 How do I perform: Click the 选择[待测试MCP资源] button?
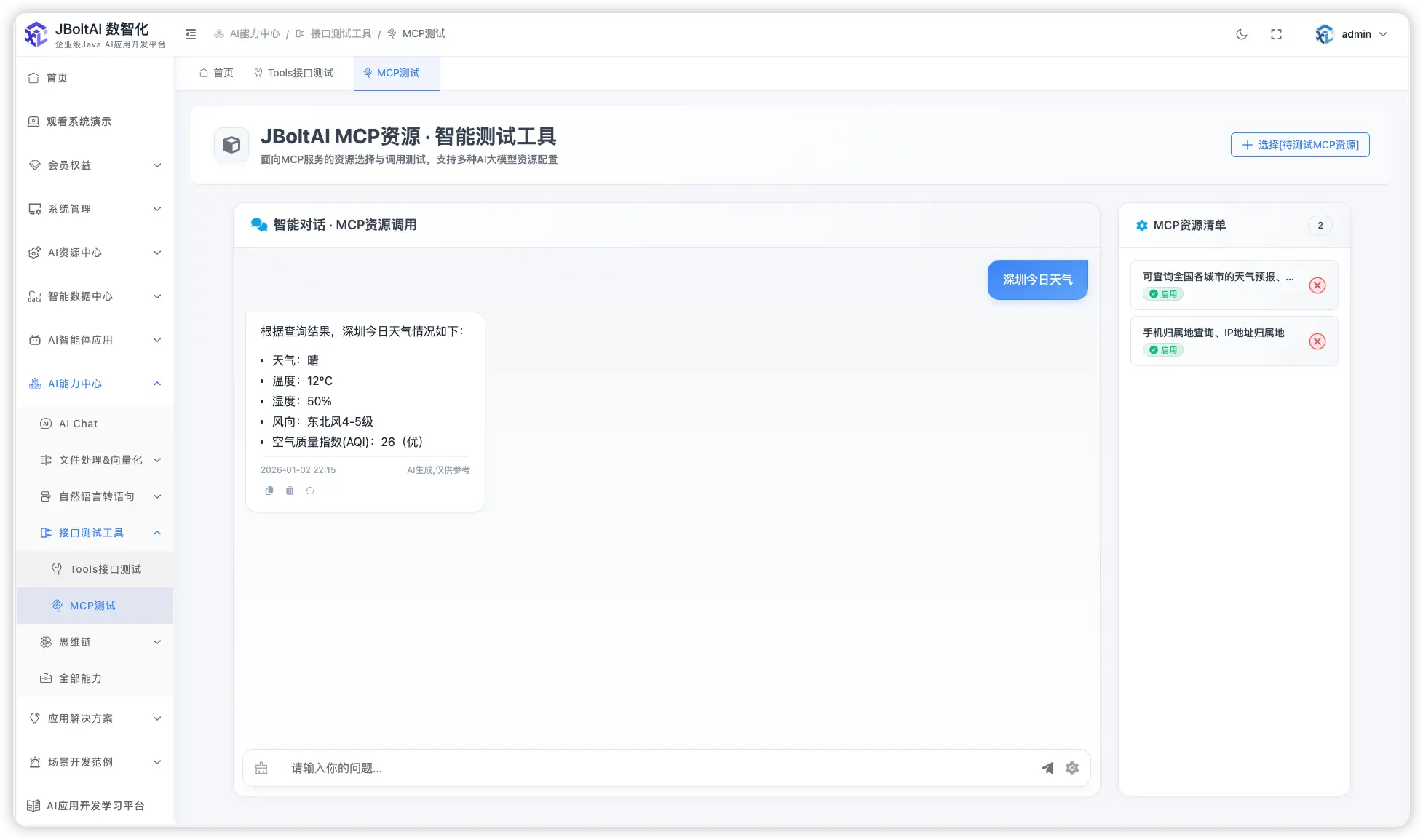point(1299,144)
